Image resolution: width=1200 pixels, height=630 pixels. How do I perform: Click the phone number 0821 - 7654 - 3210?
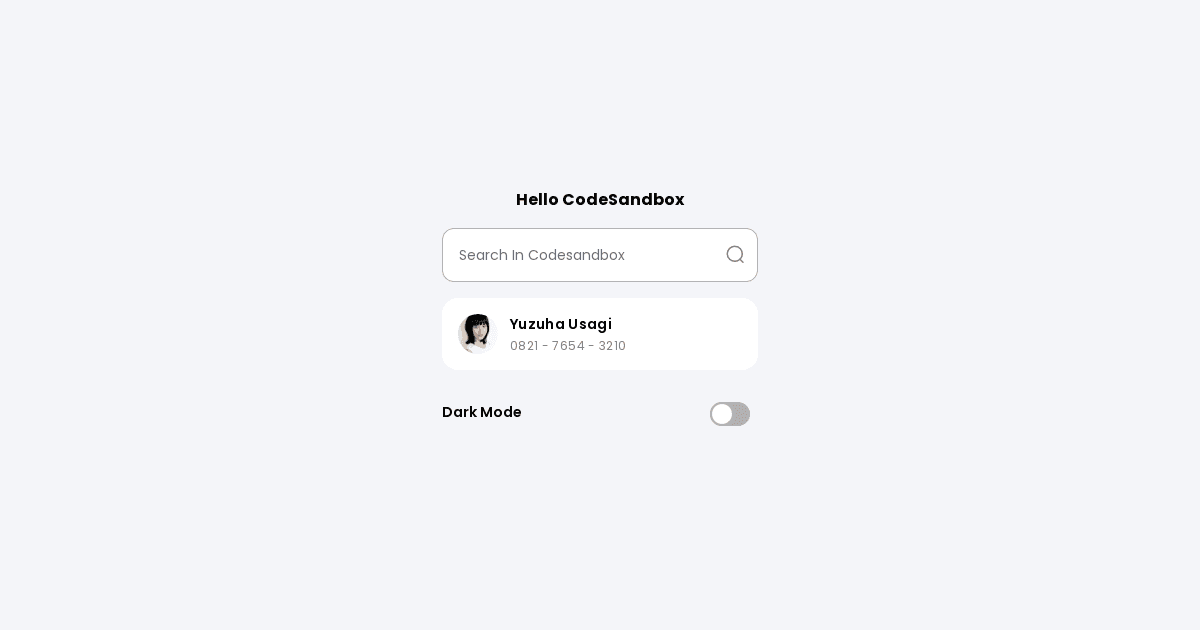(x=567, y=346)
